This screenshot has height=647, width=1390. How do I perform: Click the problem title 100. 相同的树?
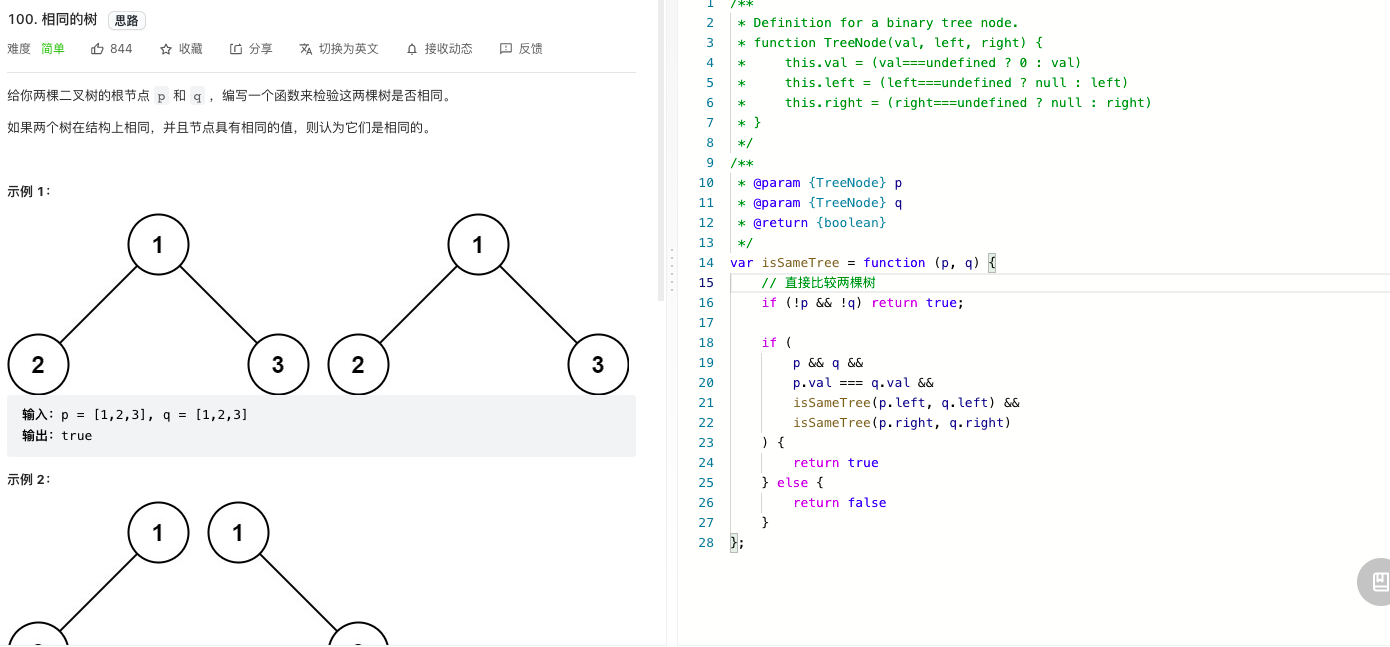point(52,20)
